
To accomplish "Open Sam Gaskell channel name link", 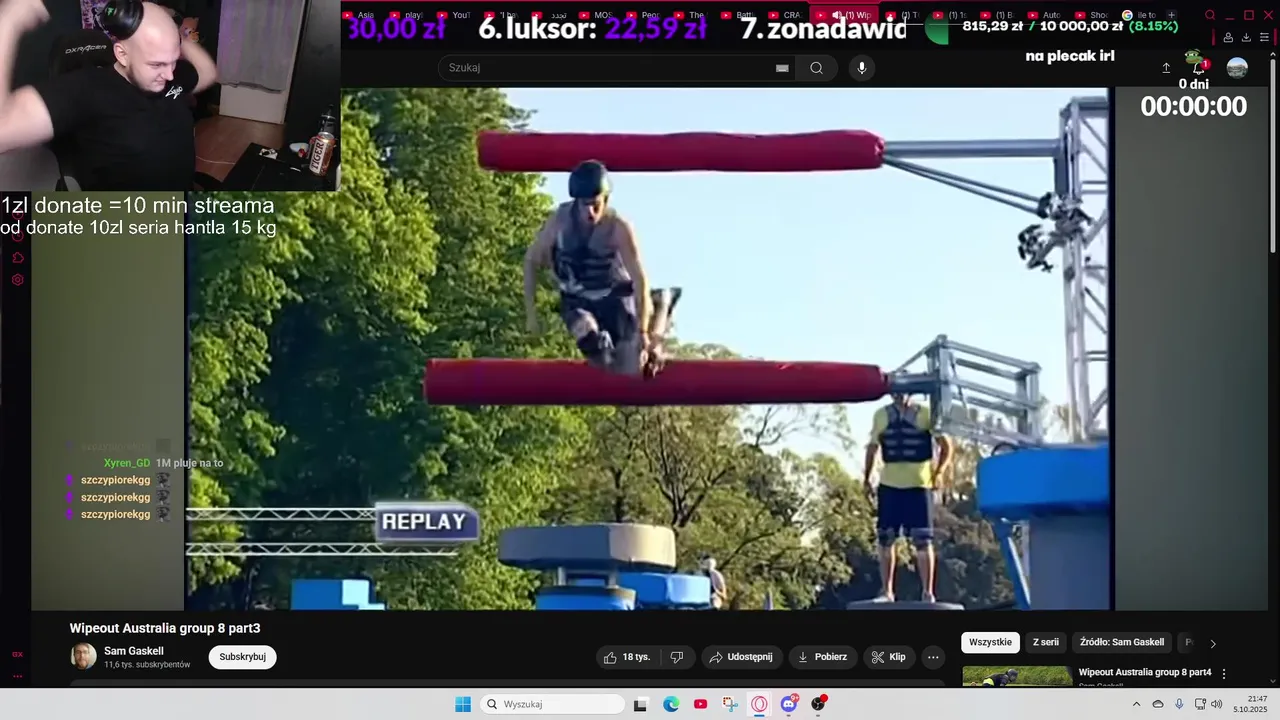I will [x=134, y=651].
